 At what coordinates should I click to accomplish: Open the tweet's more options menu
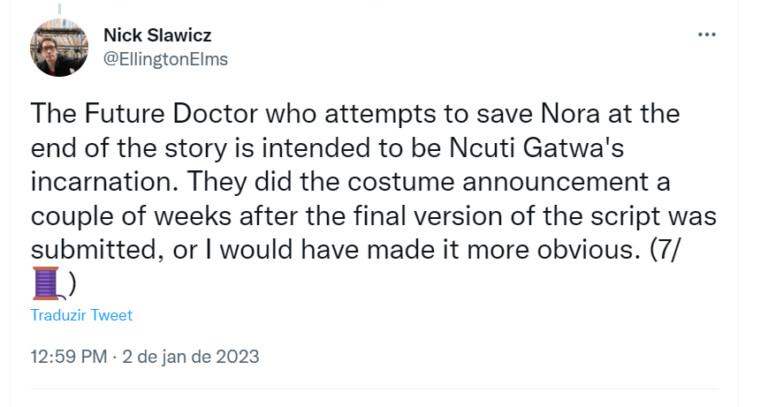(x=707, y=34)
